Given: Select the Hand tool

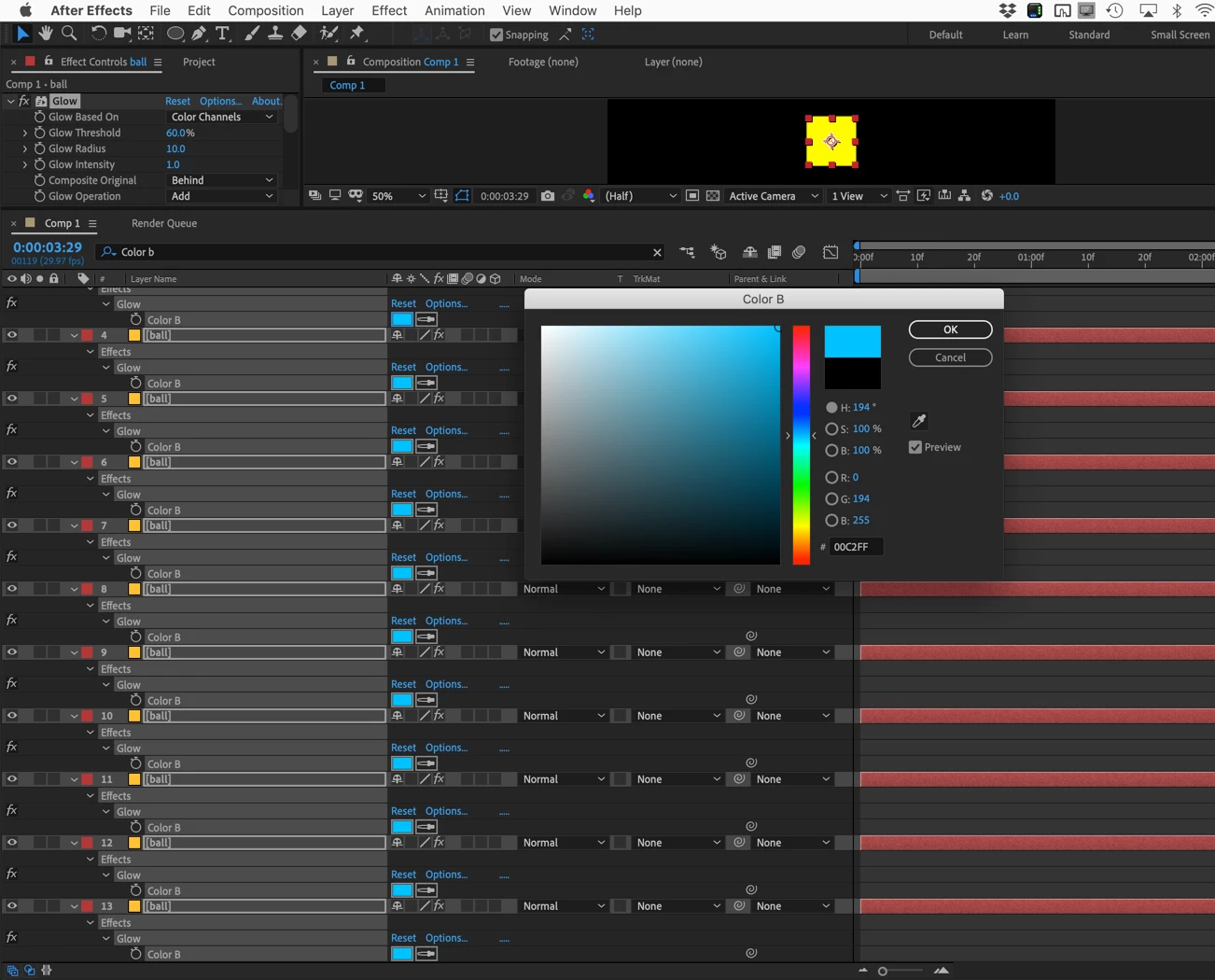Looking at the screenshot, I should pos(46,34).
